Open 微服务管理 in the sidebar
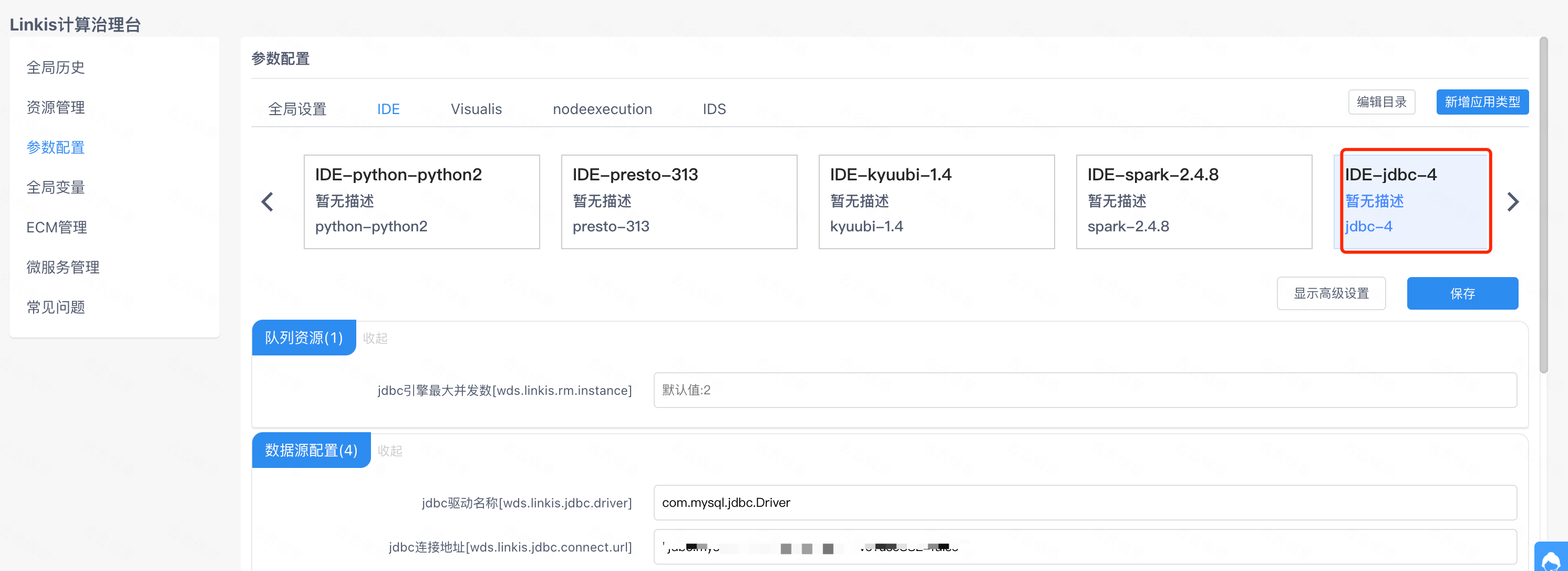 [x=63, y=267]
